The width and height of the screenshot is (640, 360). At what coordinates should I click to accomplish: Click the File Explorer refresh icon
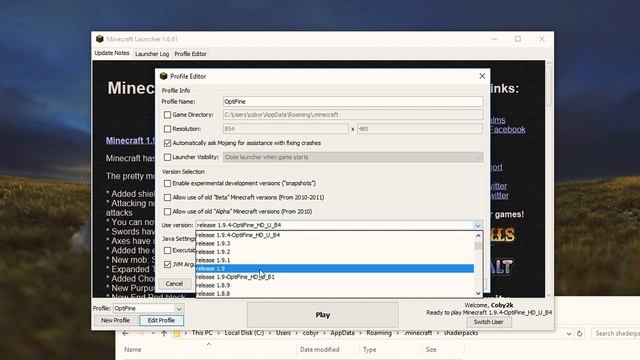click(580, 333)
